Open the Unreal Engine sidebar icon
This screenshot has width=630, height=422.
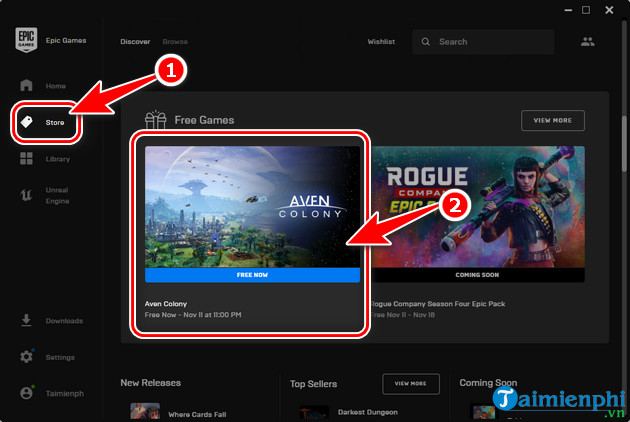coord(26,195)
